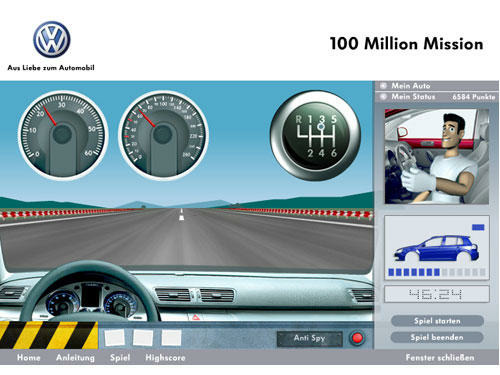
Task: Click the Volkswagen logo
Action: point(52,39)
